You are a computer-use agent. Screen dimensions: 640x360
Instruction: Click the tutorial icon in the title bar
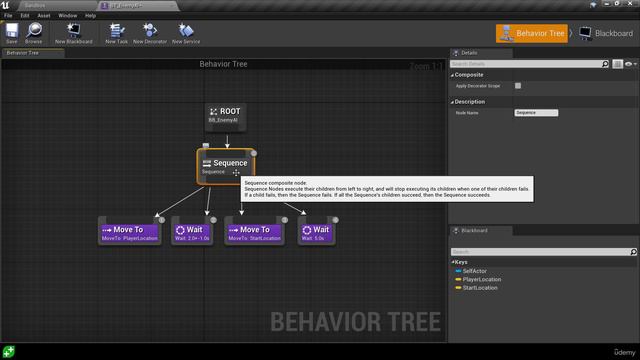click(593, 4)
